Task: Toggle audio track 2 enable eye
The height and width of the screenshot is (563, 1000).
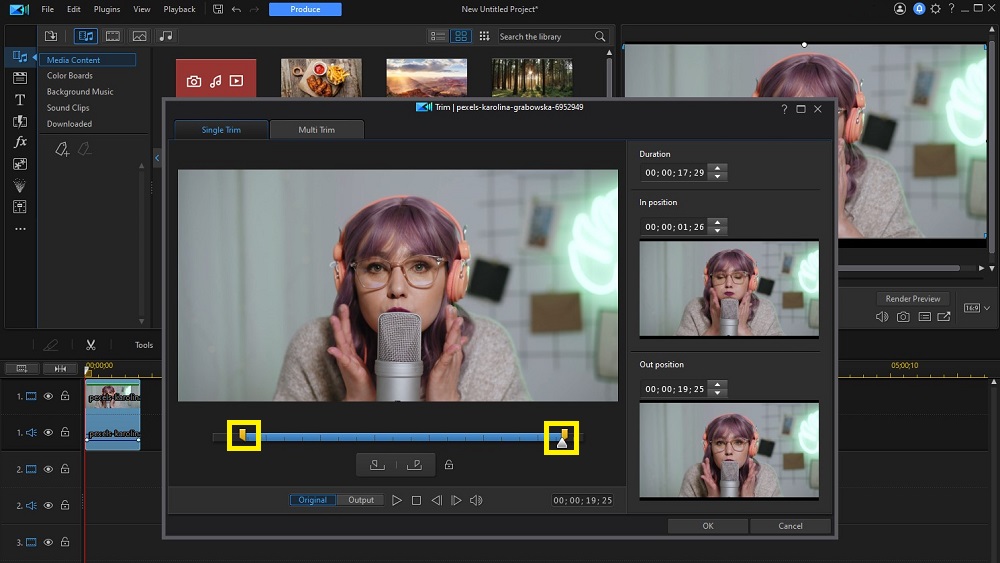Action: coord(48,506)
